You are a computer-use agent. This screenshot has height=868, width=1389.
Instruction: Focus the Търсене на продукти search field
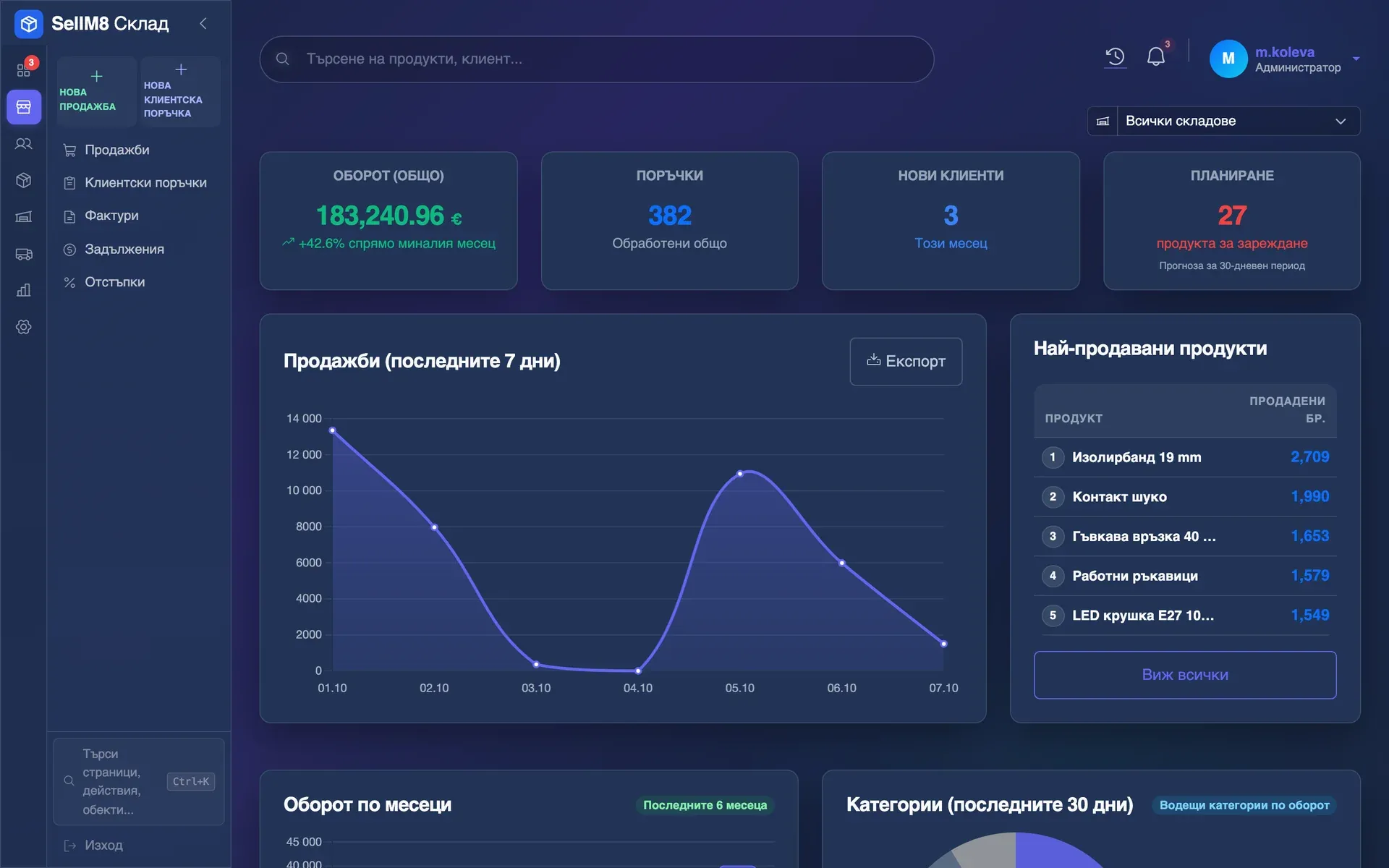[597, 59]
